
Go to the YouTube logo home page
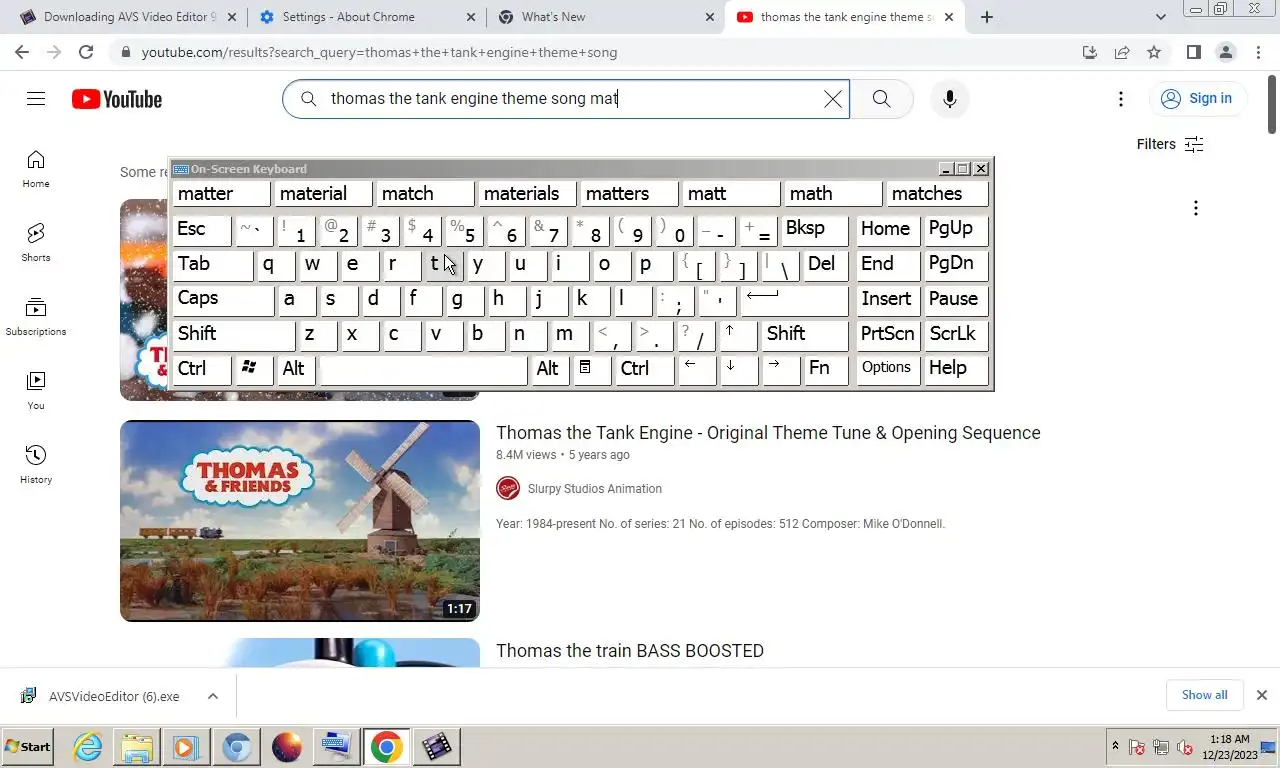(x=116, y=99)
